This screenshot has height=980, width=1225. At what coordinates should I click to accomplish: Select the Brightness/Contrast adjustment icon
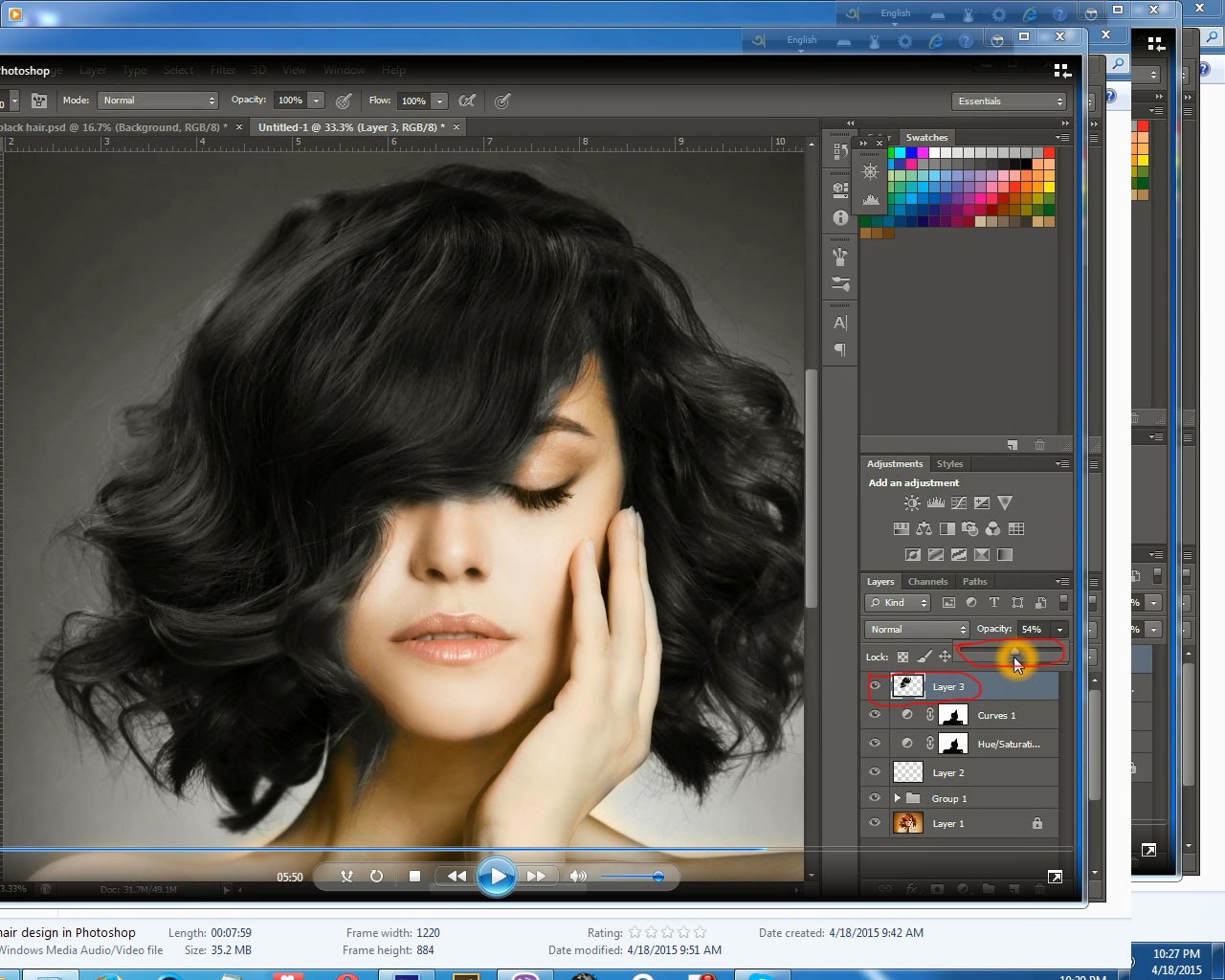point(912,502)
